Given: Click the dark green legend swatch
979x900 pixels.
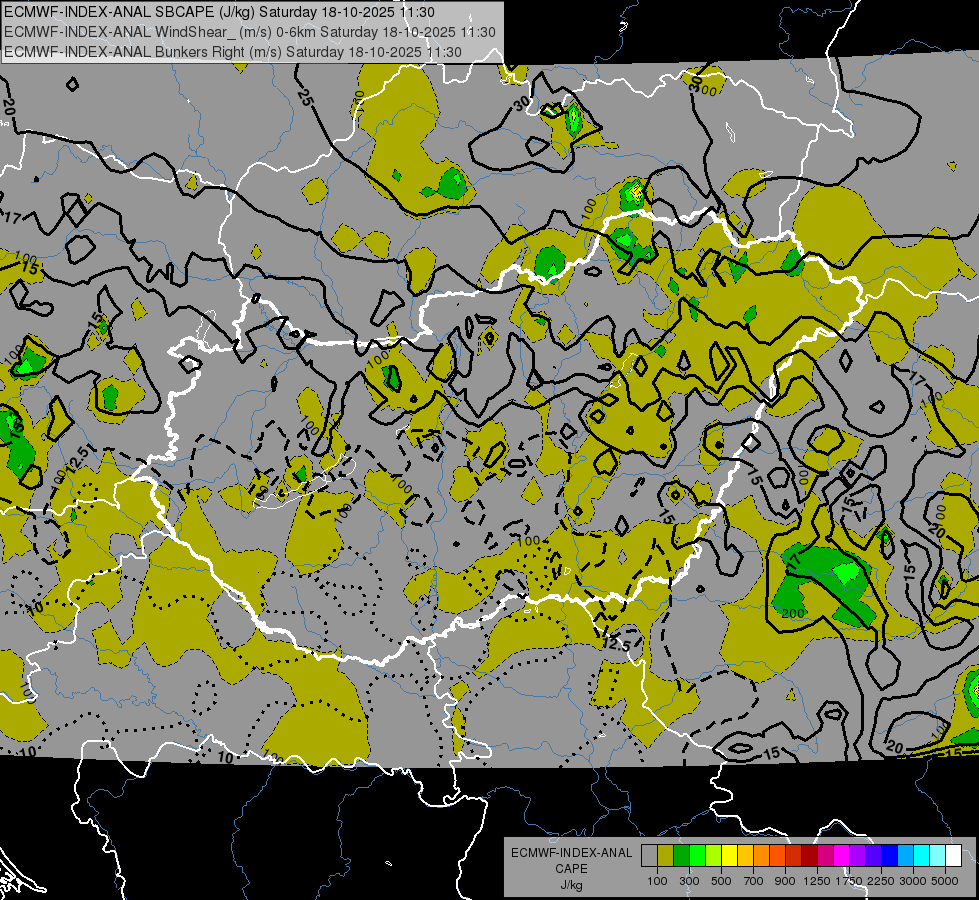Looking at the screenshot, I should [681, 855].
